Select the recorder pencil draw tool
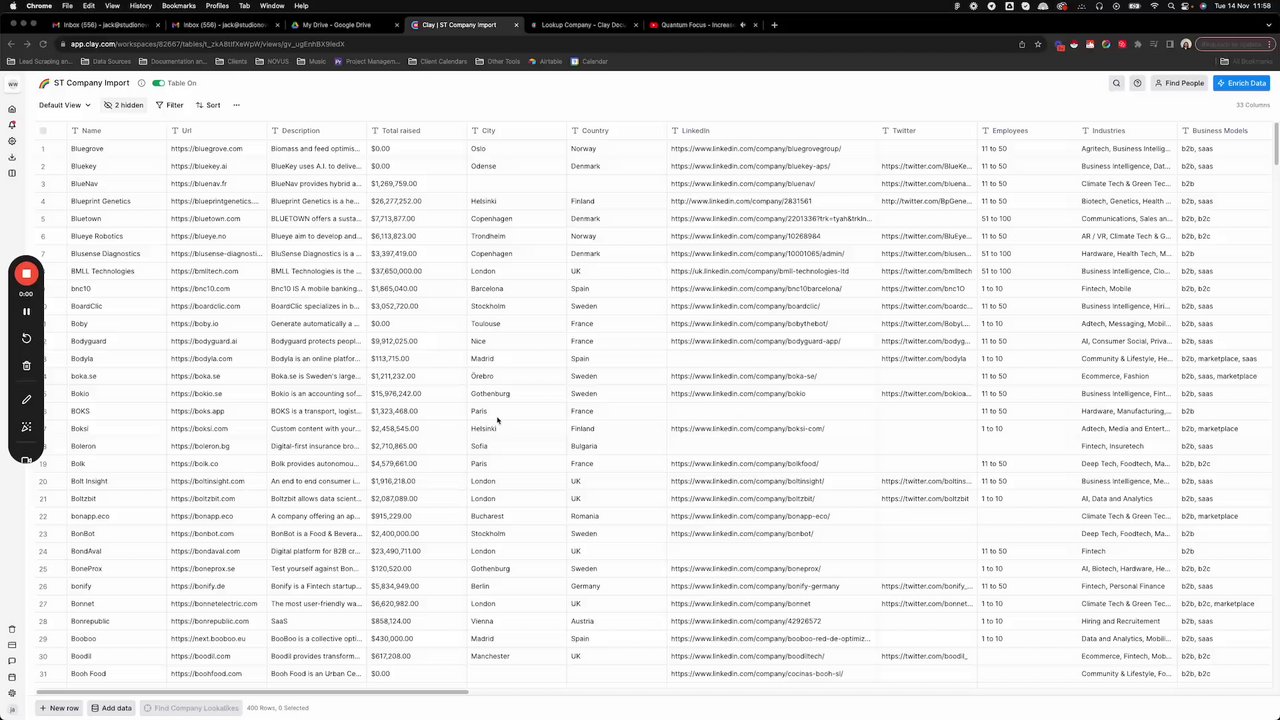The width and height of the screenshot is (1280, 720). pos(26,400)
